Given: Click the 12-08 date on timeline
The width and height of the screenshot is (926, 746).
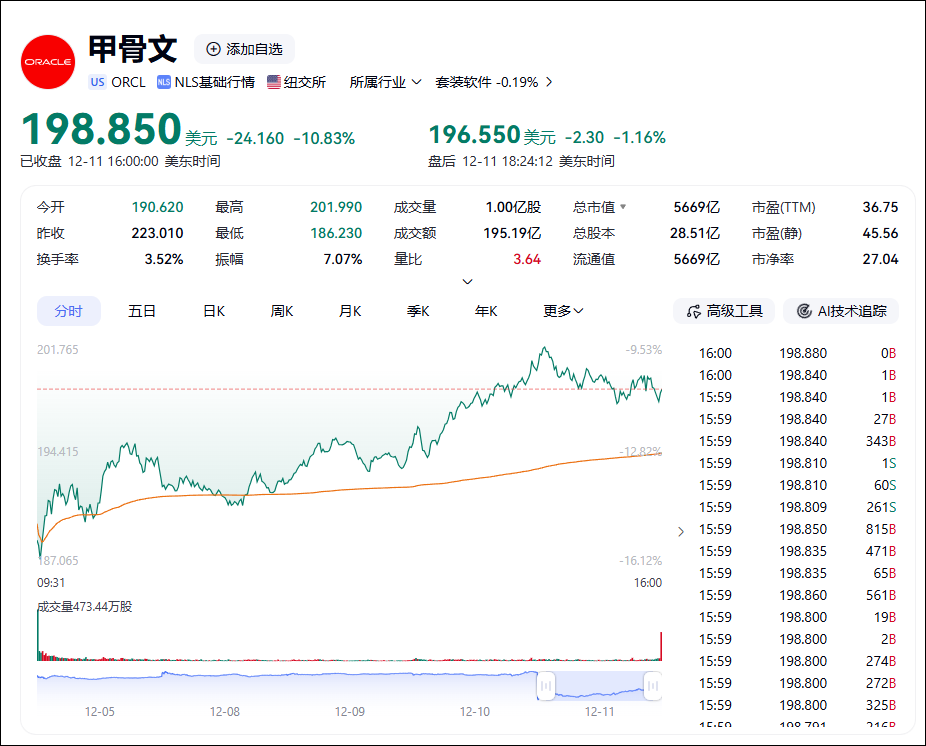Looking at the screenshot, I should [x=225, y=712].
